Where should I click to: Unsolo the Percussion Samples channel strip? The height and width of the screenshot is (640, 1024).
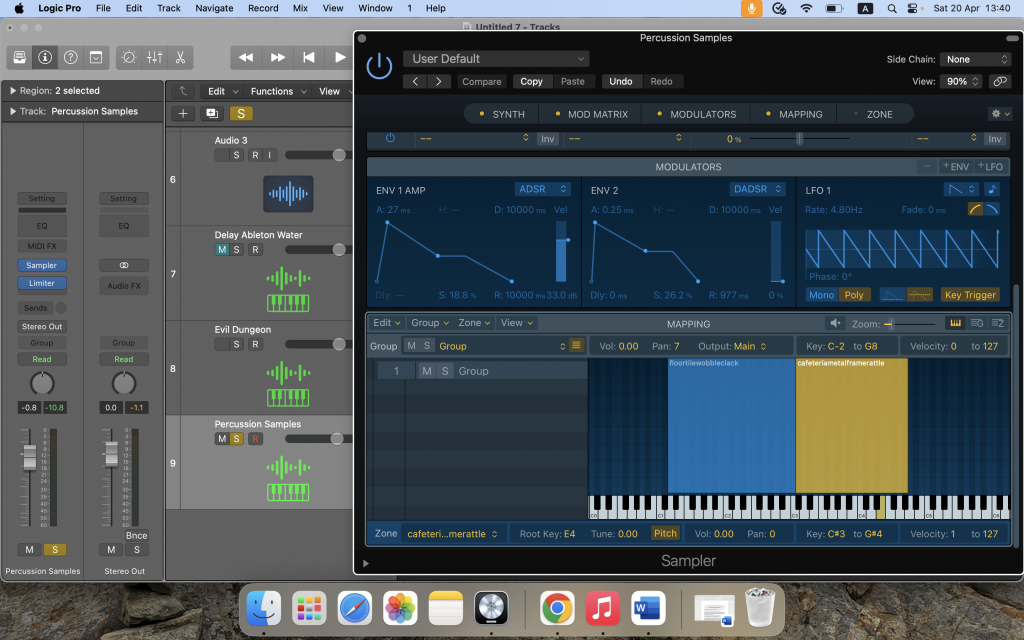(x=55, y=550)
